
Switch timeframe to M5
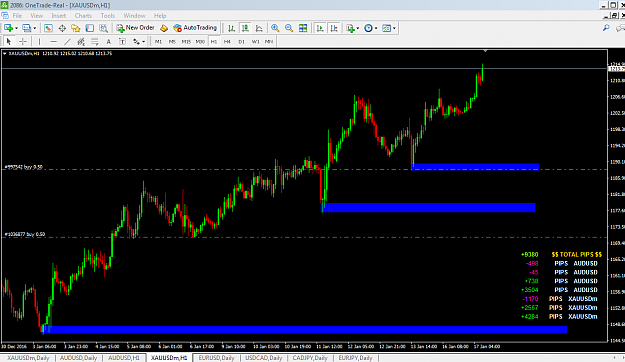pyautogui.click(x=172, y=41)
